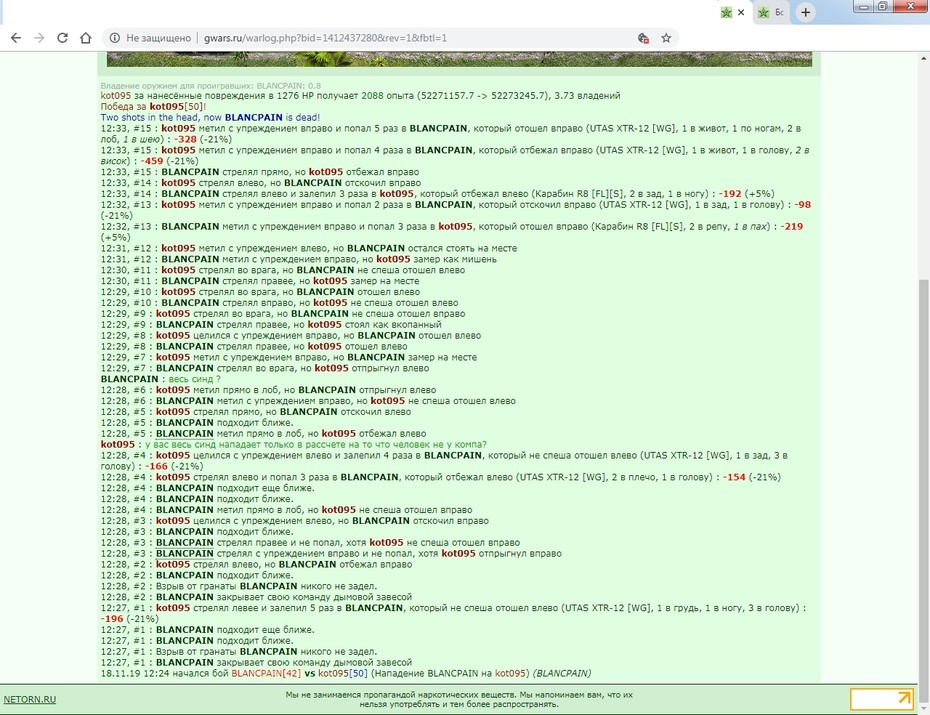Image resolution: width=930 pixels, height=715 pixels.
Task: Open BLANCPAIN[42] in the 'начался бой' line
Action: (x=266, y=673)
